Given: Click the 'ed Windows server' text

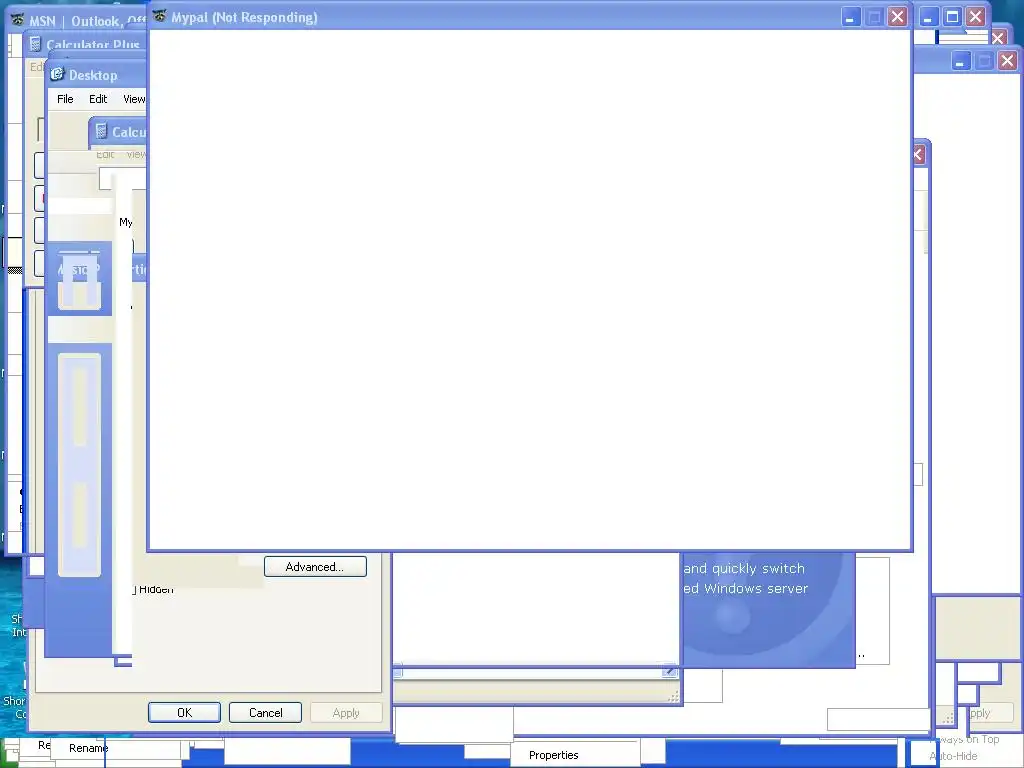Looking at the screenshot, I should click(x=746, y=588).
